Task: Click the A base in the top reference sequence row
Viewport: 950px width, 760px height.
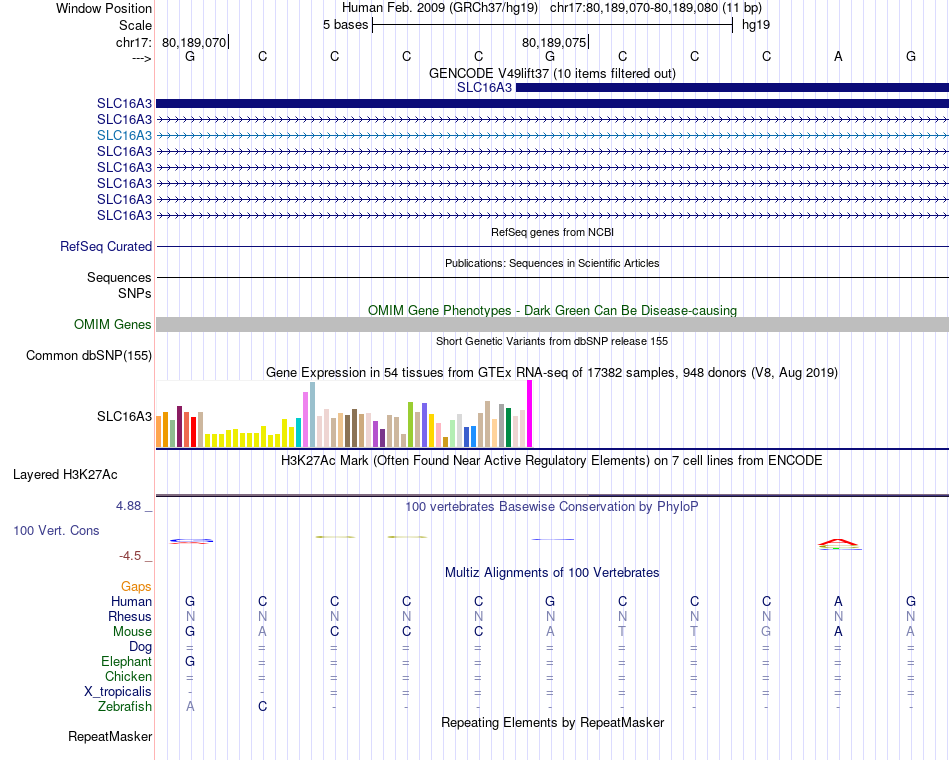Action: tap(839, 56)
